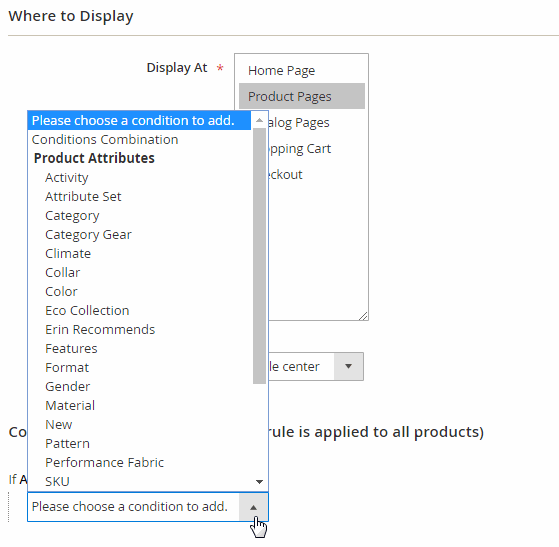559x547 pixels.
Task: Click the 'Please choose a condition to add.' select box
Action: point(148,507)
